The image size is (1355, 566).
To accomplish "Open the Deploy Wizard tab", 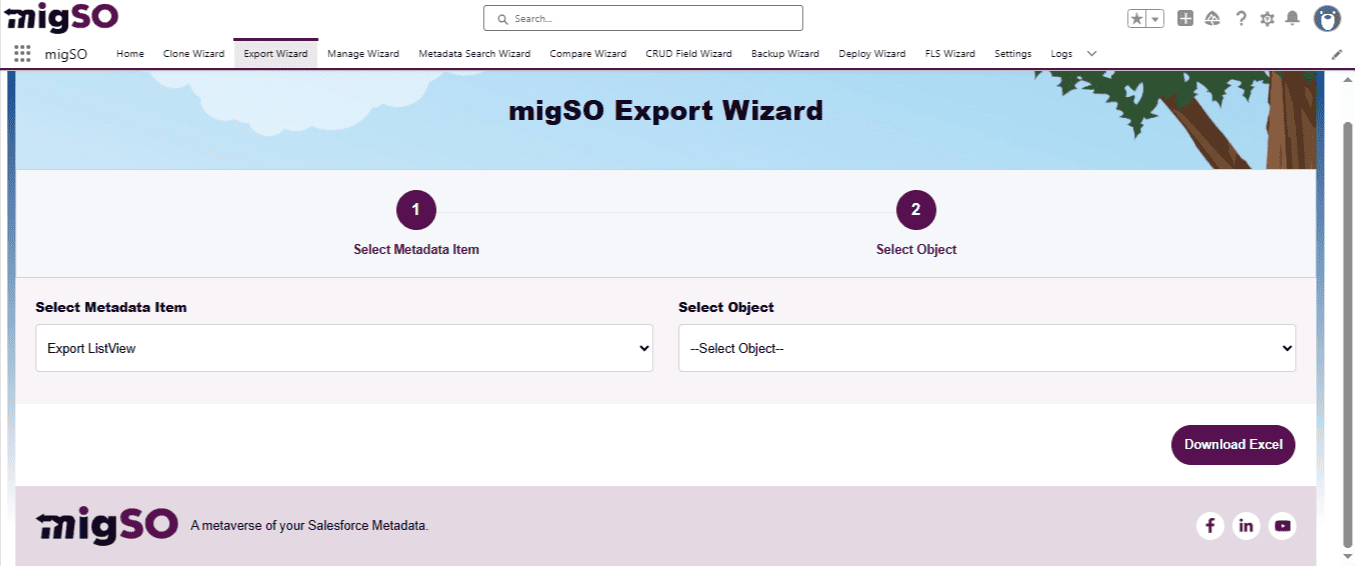I will point(872,54).
